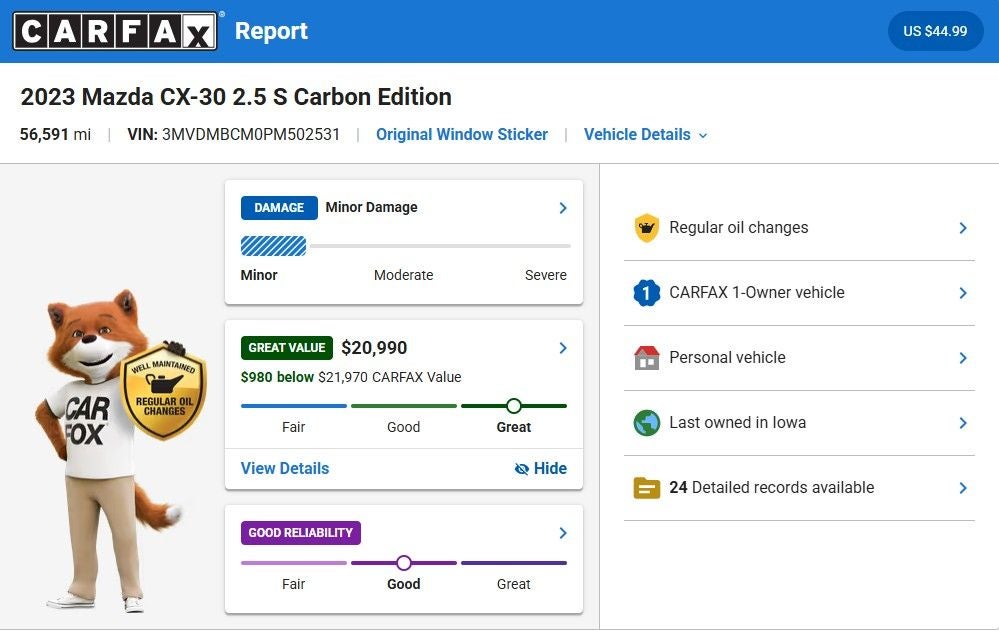Click the yellow detailed records folder icon
Image resolution: width=999 pixels, height=631 pixels.
[x=647, y=488]
